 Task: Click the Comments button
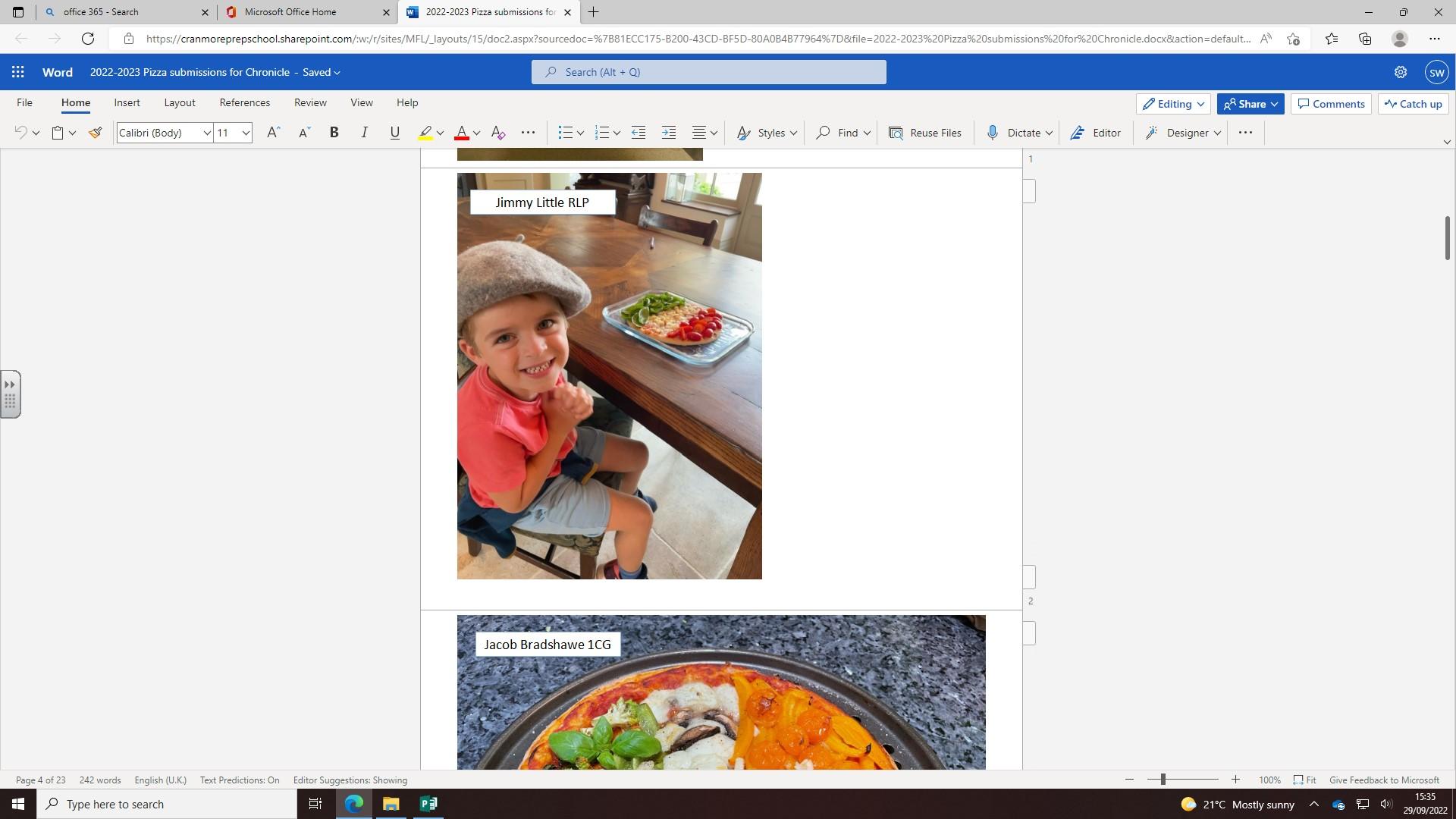[1331, 104]
